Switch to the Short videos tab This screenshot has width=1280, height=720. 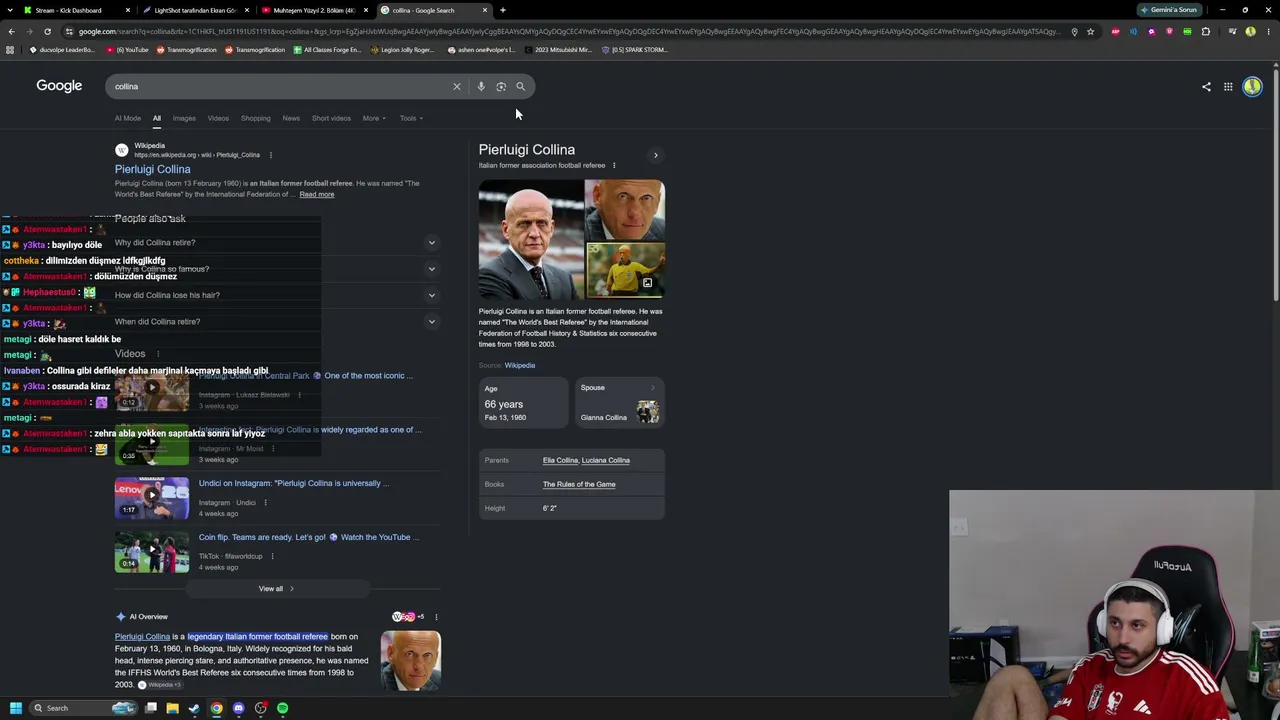[x=331, y=118]
